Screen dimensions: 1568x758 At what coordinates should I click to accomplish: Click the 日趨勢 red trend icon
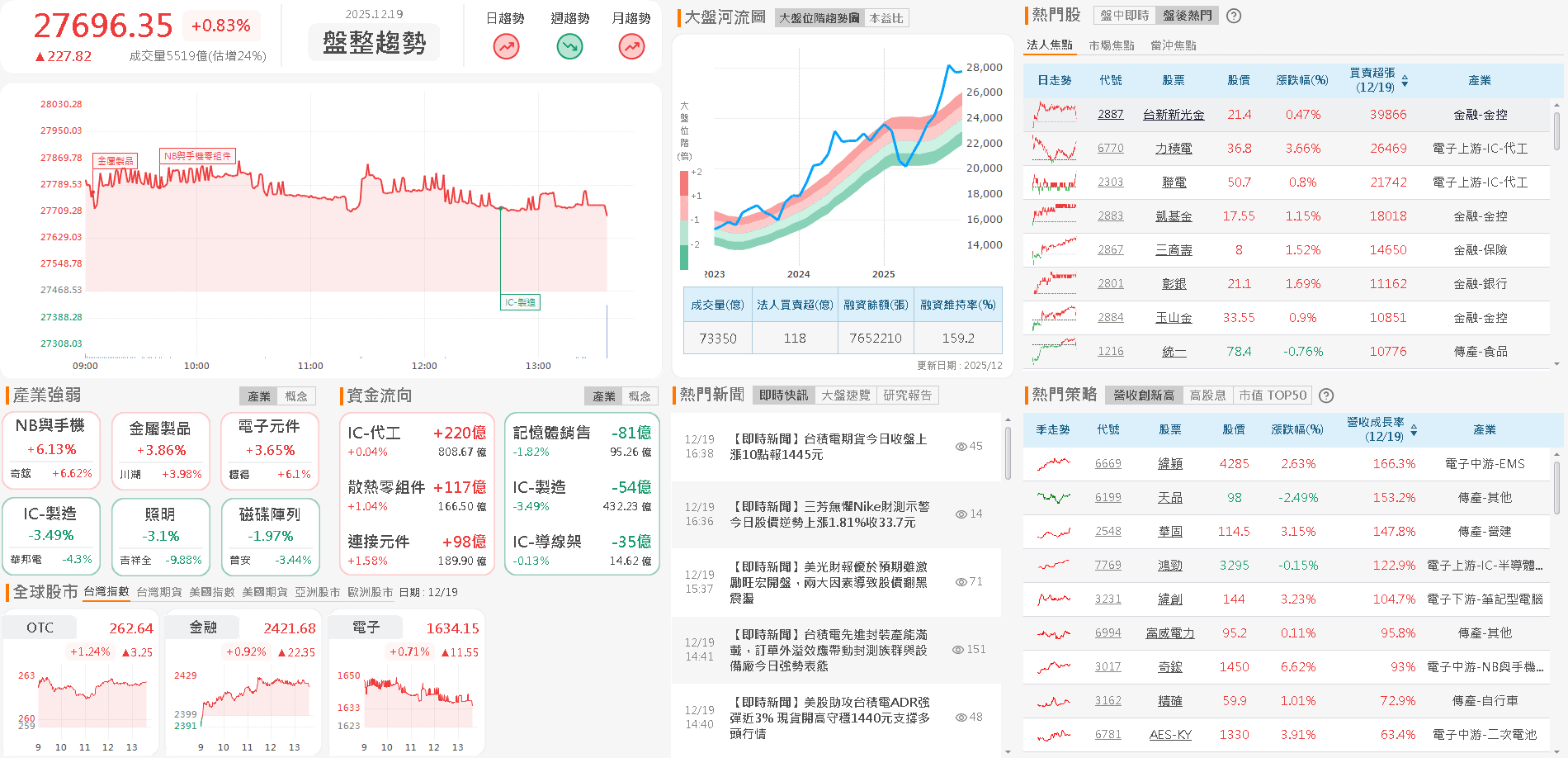506,47
